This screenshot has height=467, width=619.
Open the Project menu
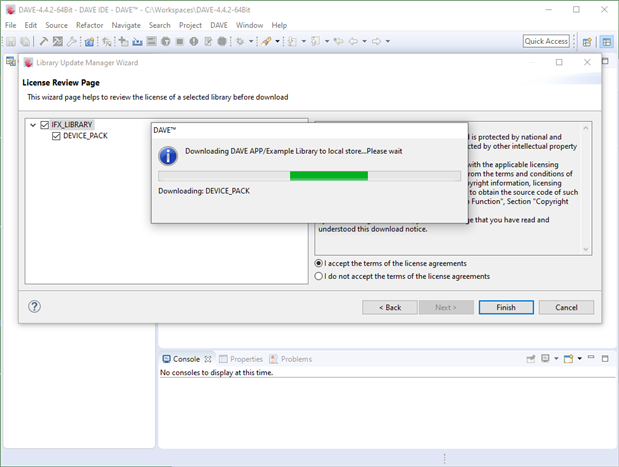(x=190, y=25)
